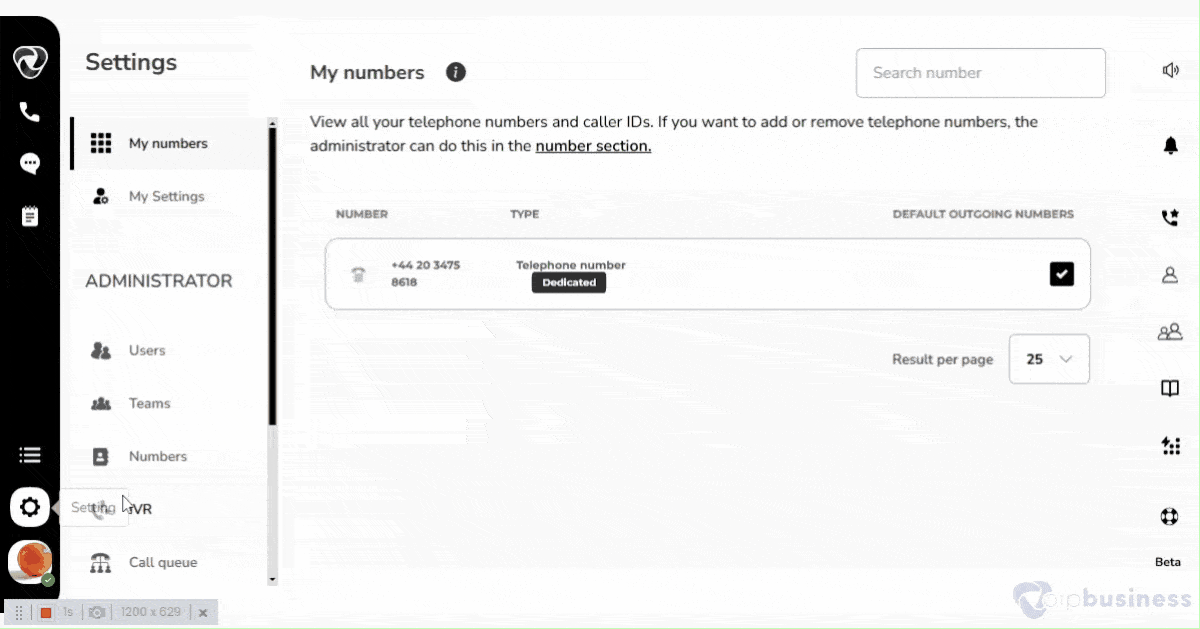Open the info icon next to My numbers
The image size is (1200, 629).
tap(456, 72)
